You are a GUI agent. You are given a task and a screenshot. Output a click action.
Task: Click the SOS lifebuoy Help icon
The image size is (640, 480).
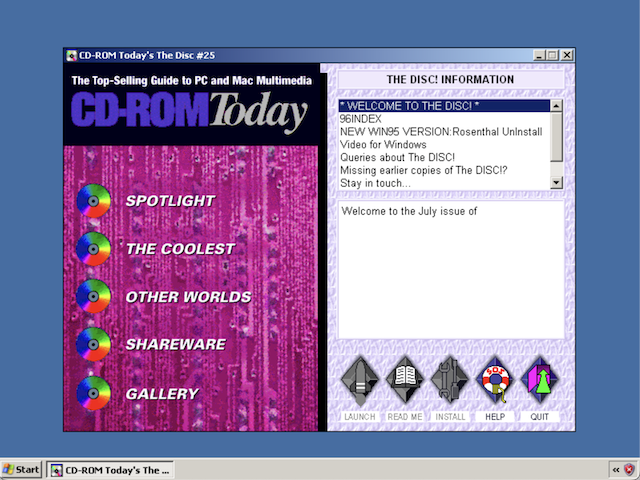[x=495, y=380]
